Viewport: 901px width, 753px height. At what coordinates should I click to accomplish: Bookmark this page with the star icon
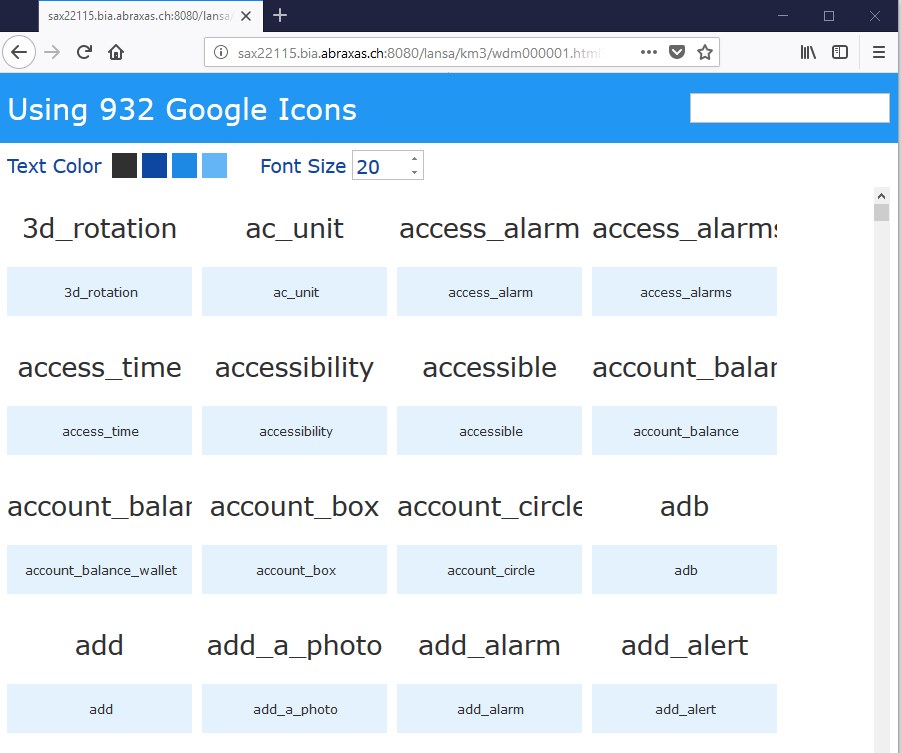pos(705,53)
